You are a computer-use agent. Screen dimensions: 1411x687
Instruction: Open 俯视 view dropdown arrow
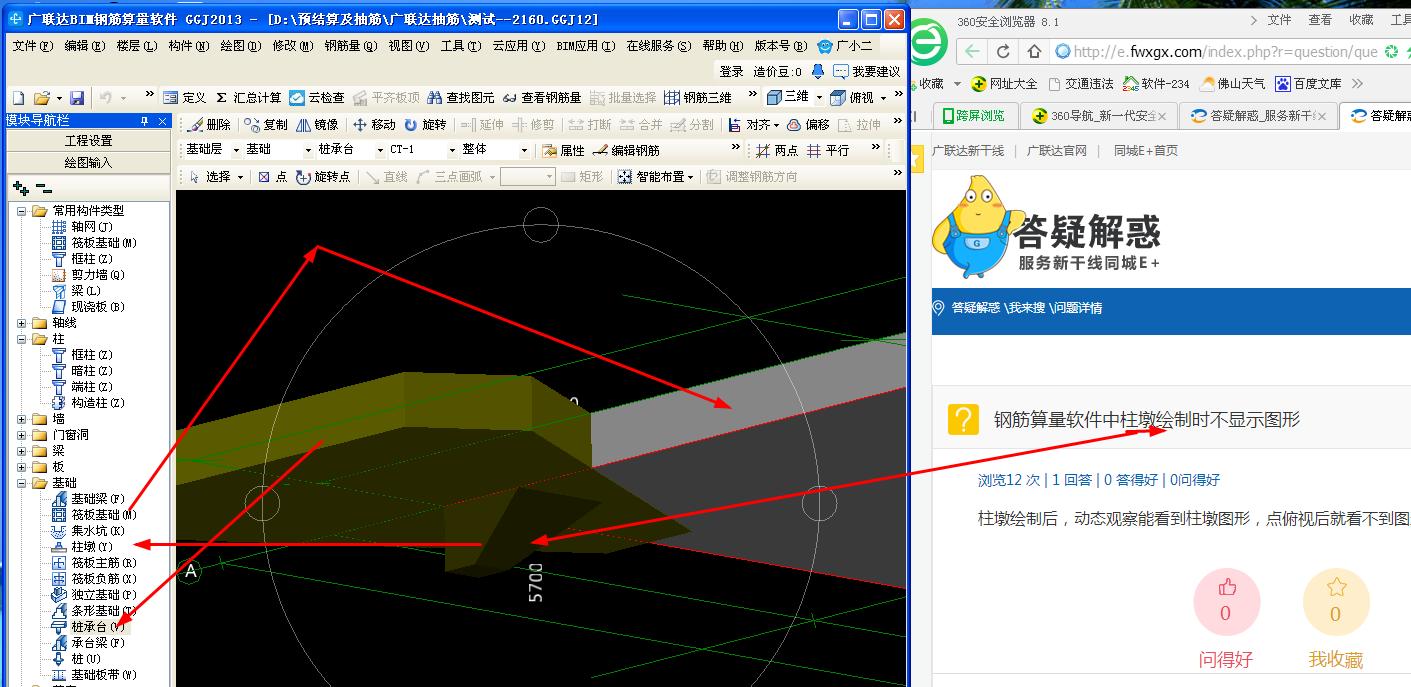[x=883, y=98]
